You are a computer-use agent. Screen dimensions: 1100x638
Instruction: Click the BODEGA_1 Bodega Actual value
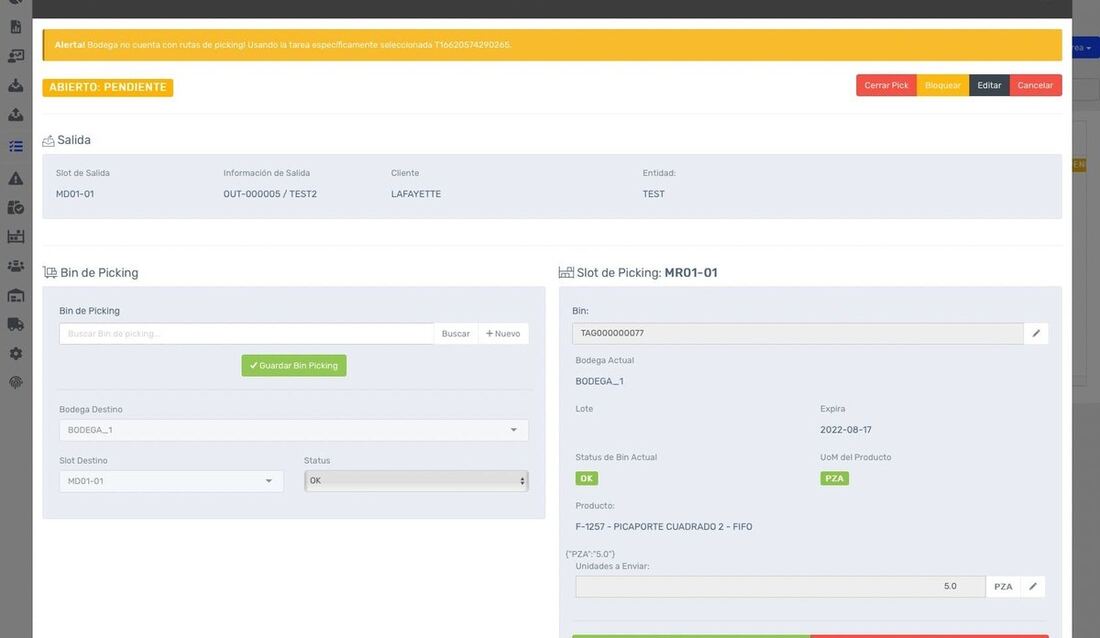click(600, 382)
